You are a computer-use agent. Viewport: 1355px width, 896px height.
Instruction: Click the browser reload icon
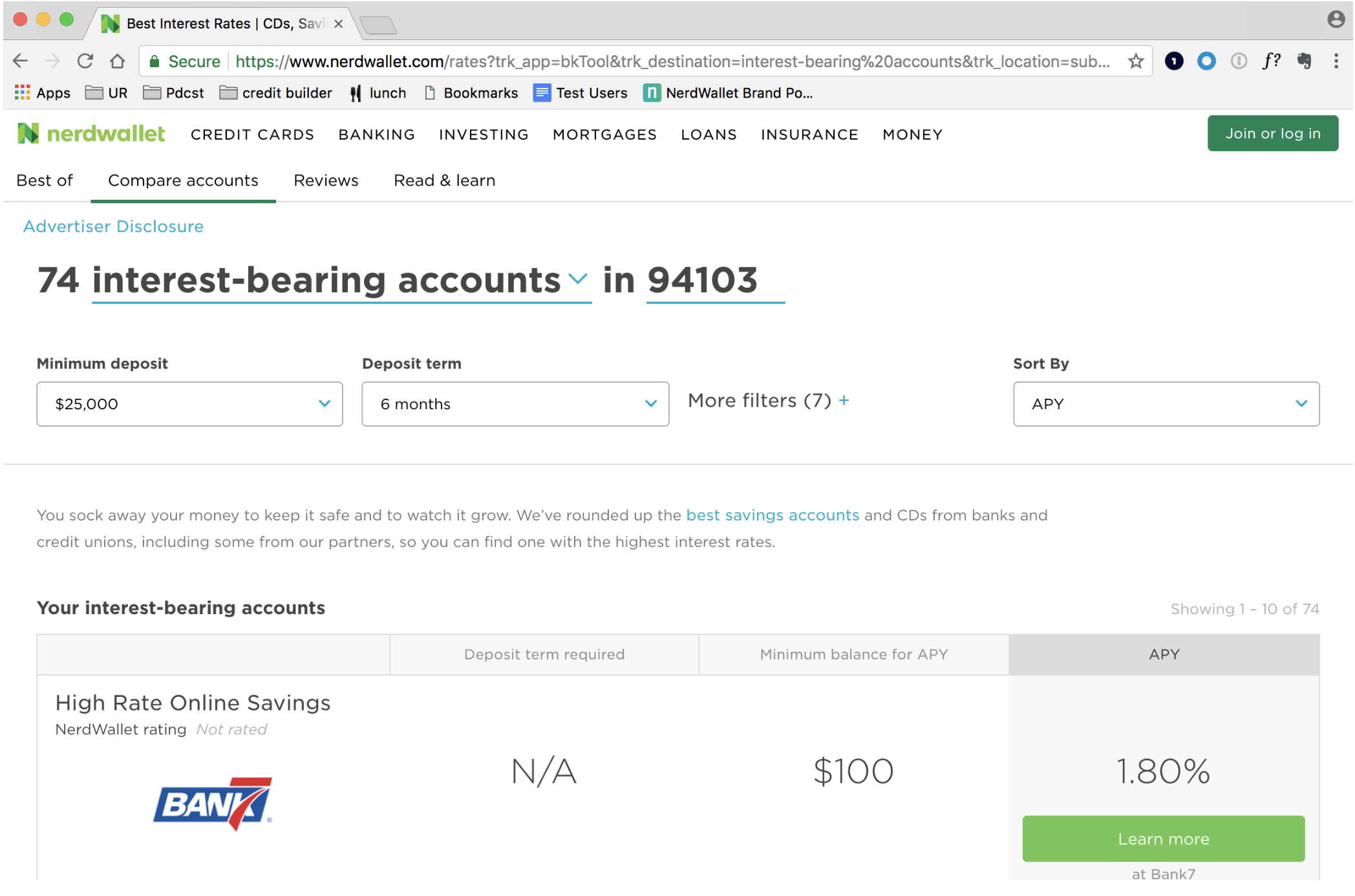85,61
